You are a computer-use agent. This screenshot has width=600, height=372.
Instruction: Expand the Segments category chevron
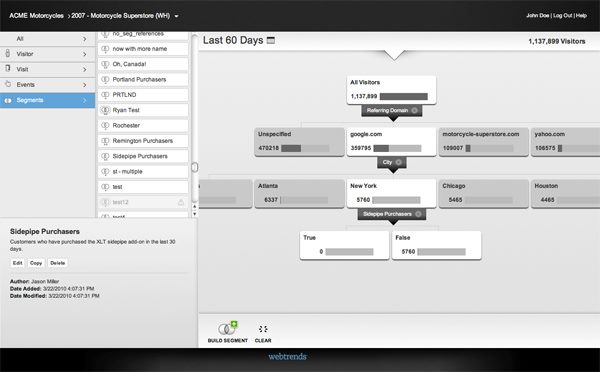pyautogui.click(x=85, y=100)
